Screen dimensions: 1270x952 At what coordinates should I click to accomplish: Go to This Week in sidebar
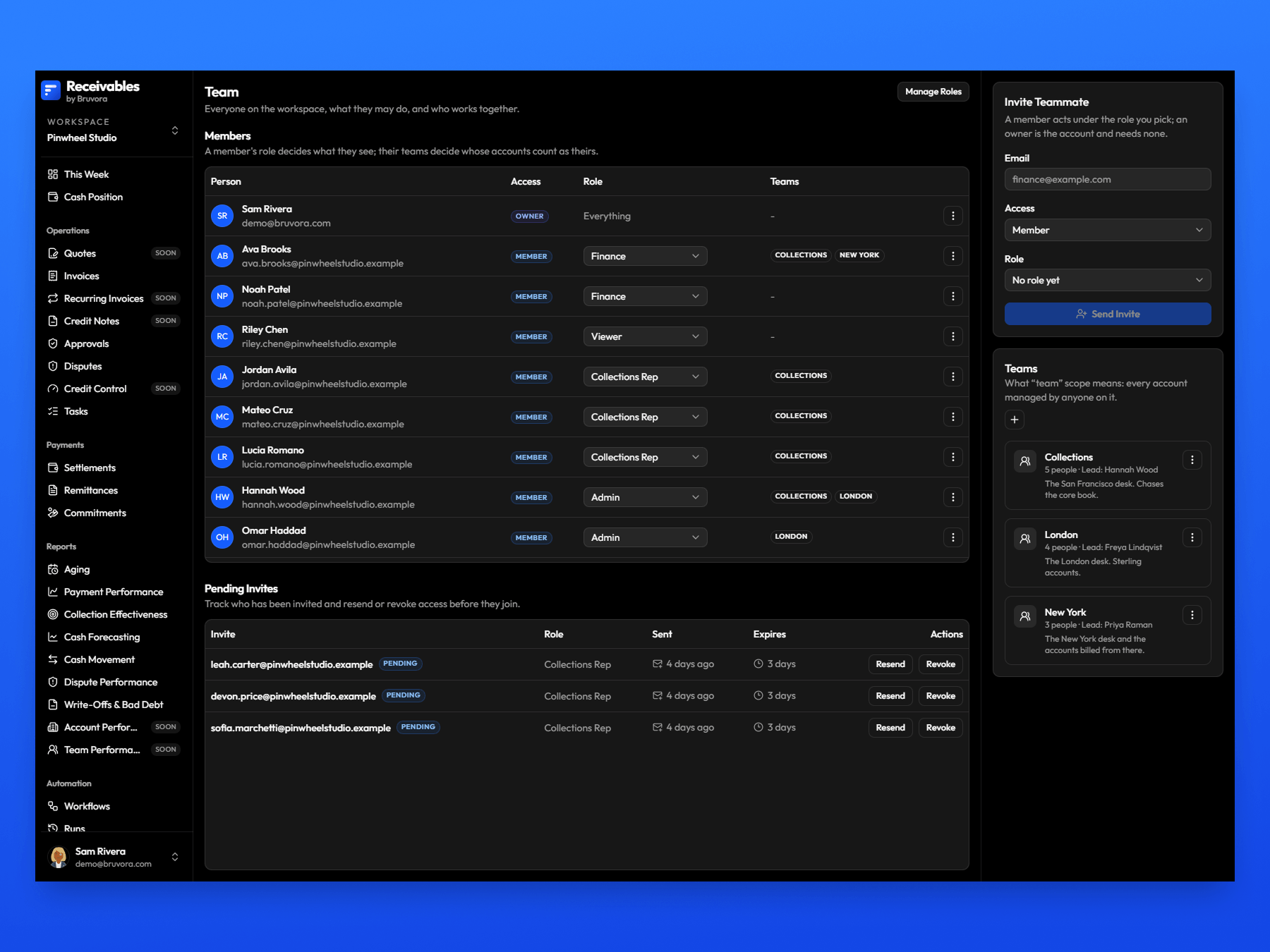113,174
